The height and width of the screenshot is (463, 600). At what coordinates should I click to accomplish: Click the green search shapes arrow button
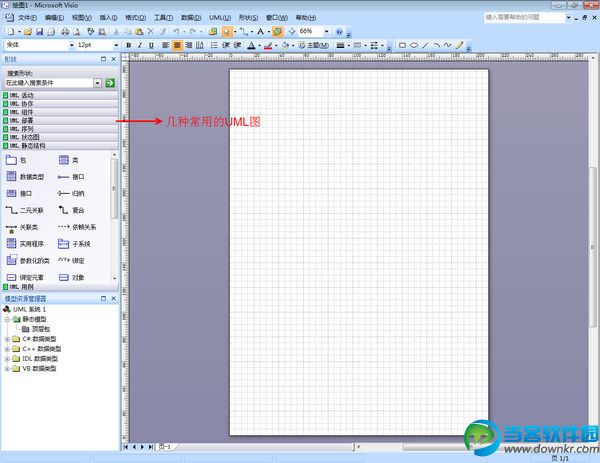tap(110, 83)
